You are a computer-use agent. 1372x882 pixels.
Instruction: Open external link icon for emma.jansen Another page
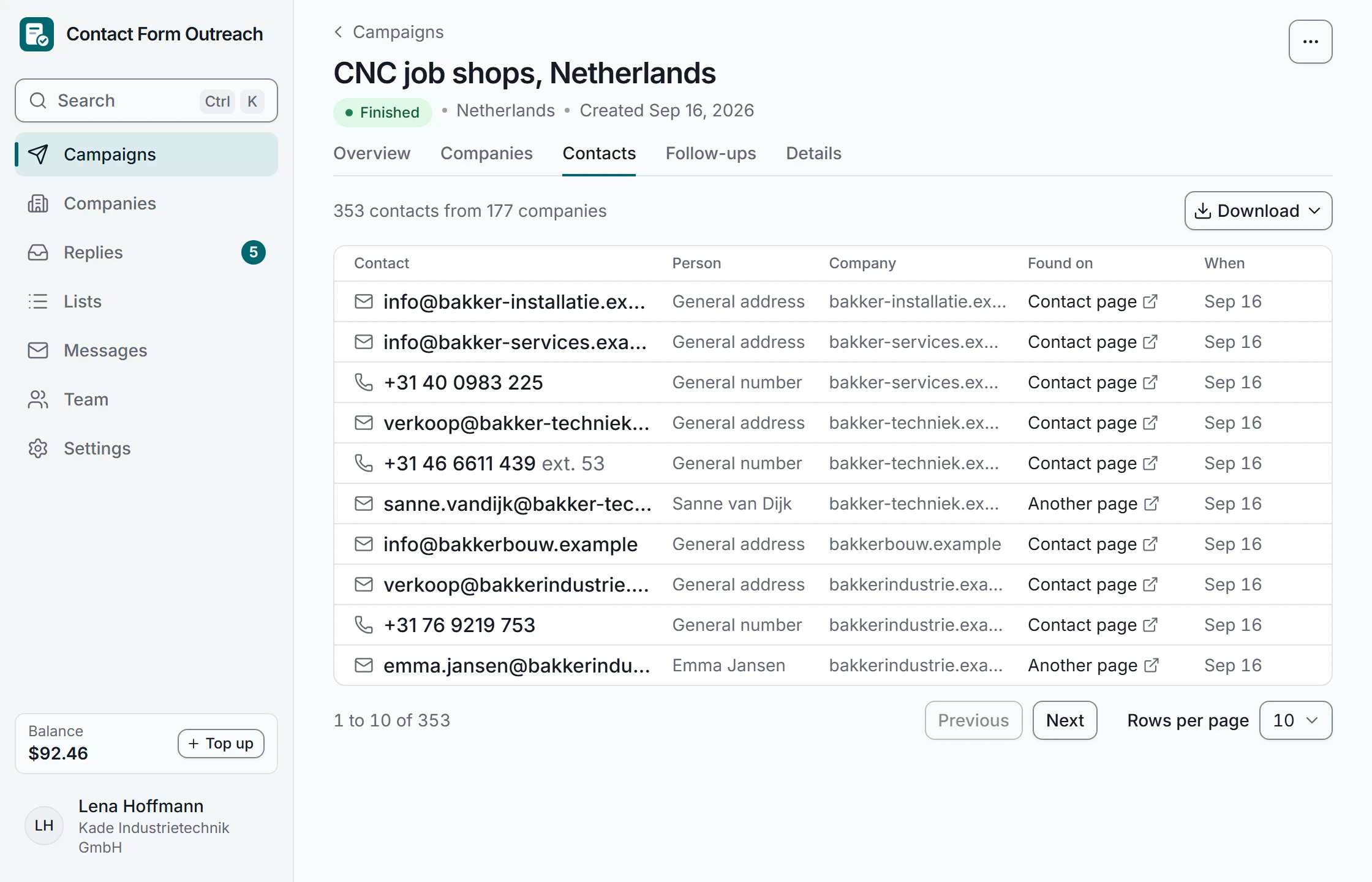(1151, 665)
